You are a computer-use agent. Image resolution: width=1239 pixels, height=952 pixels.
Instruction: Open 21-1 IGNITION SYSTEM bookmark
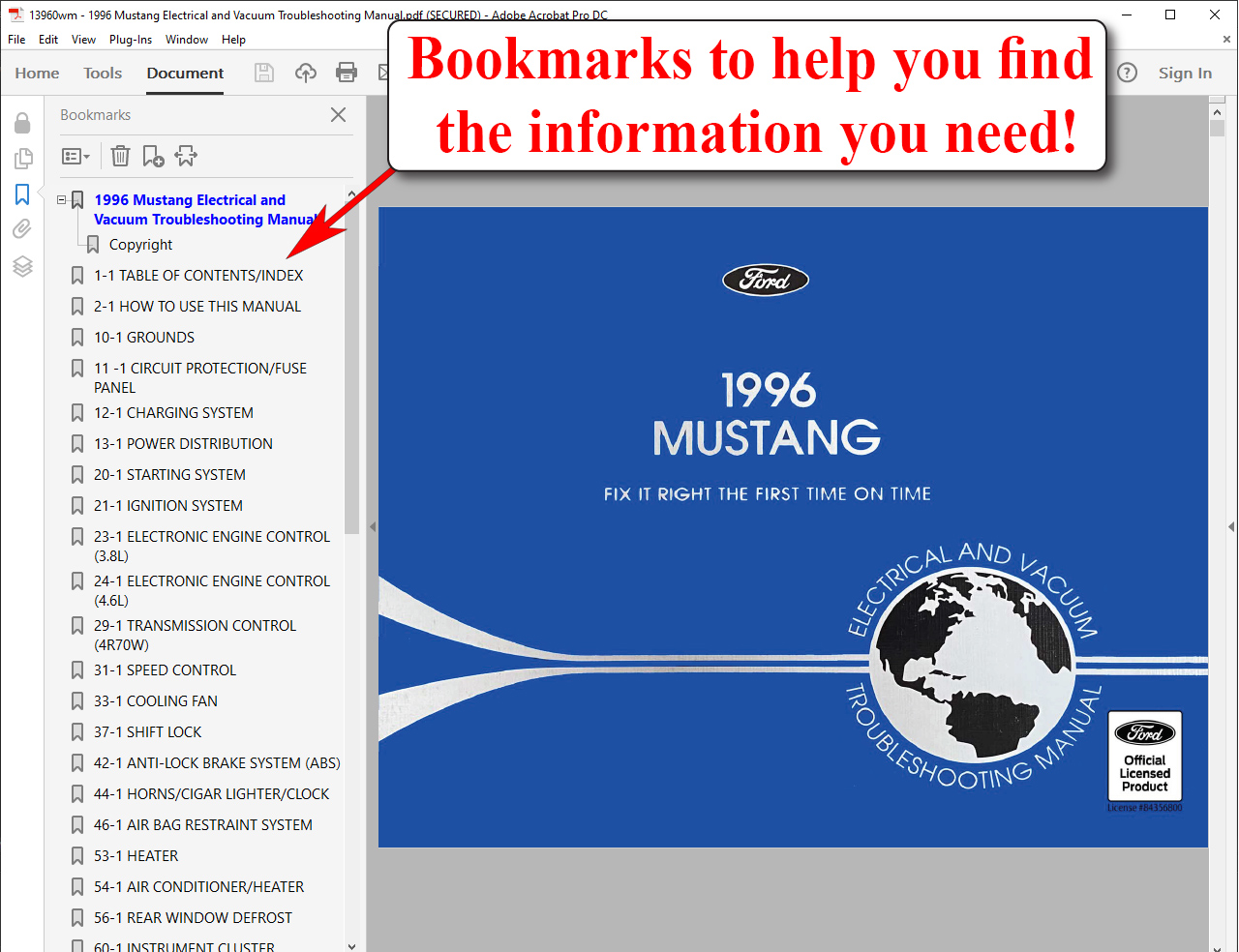168,506
